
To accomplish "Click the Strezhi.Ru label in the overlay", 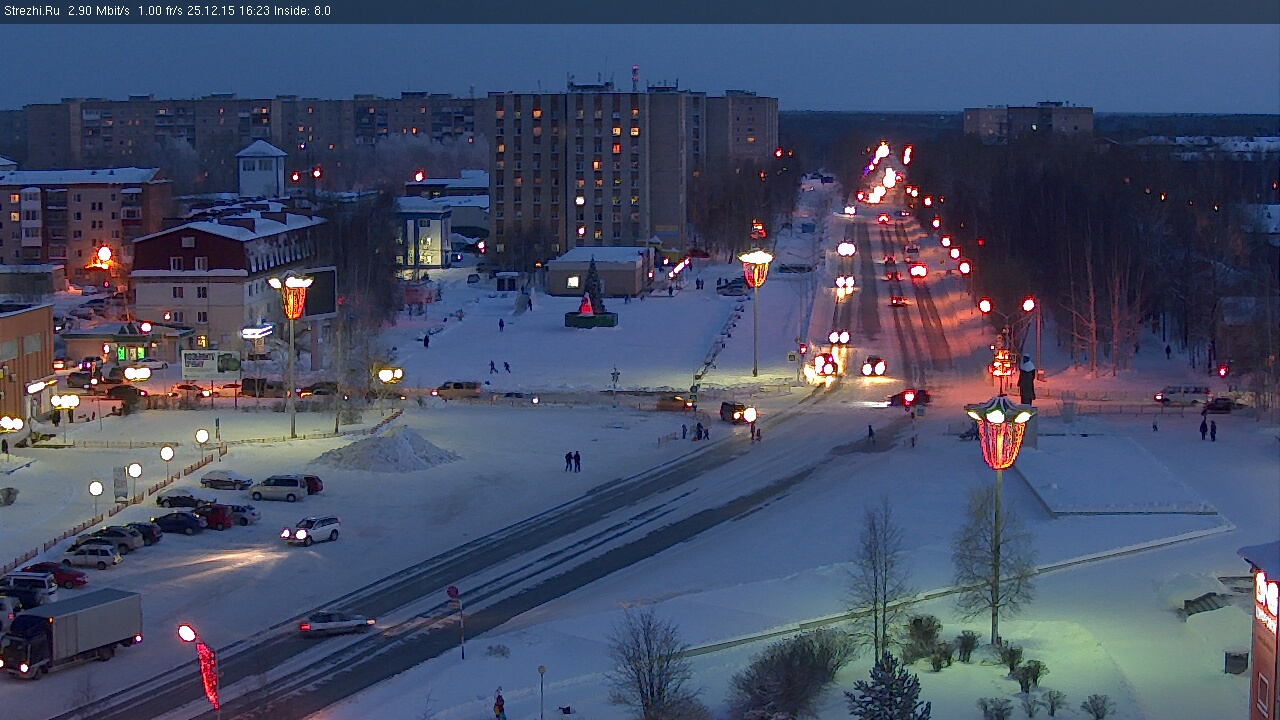I will pos(31,11).
